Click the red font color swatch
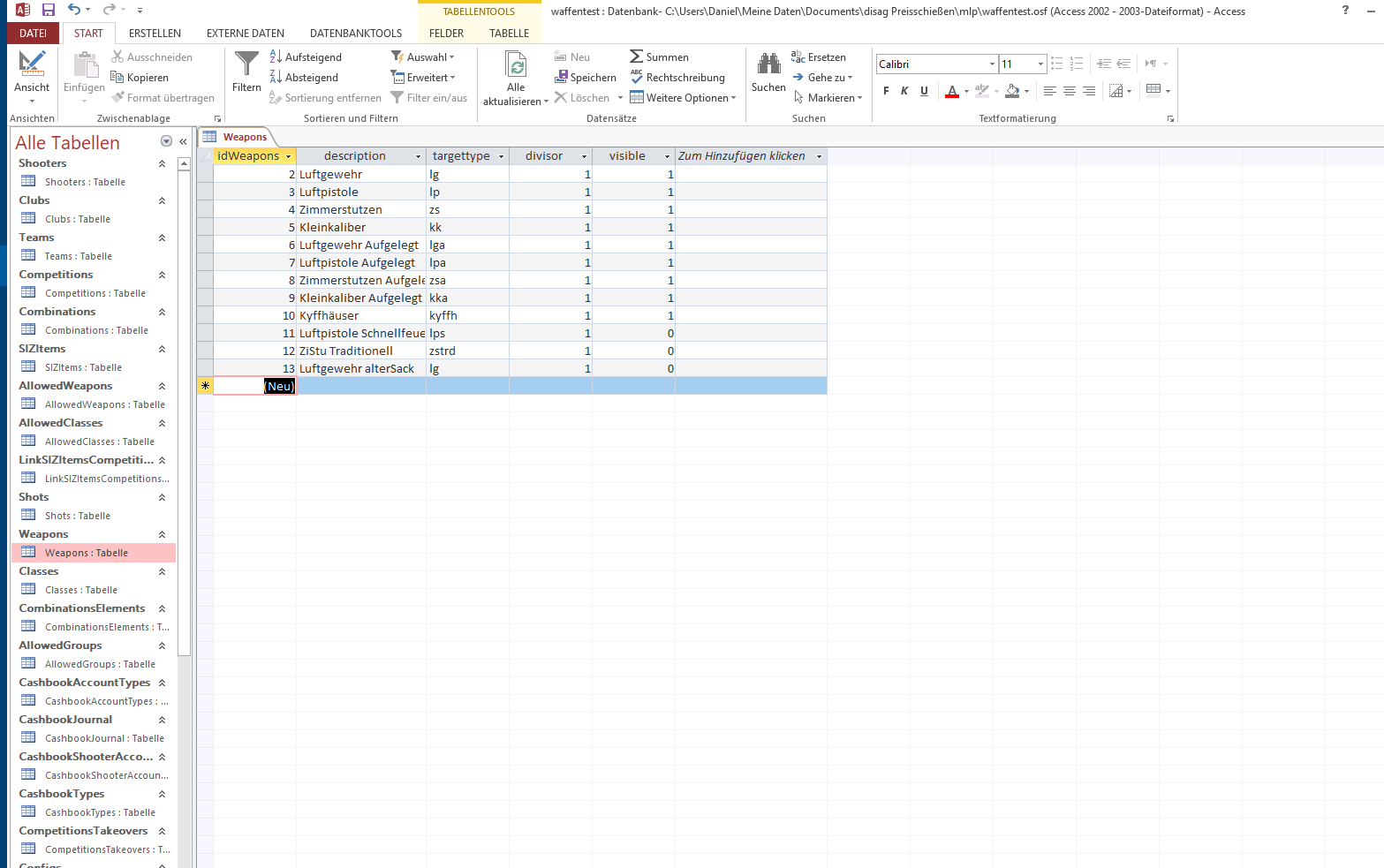 (x=951, y=91)
